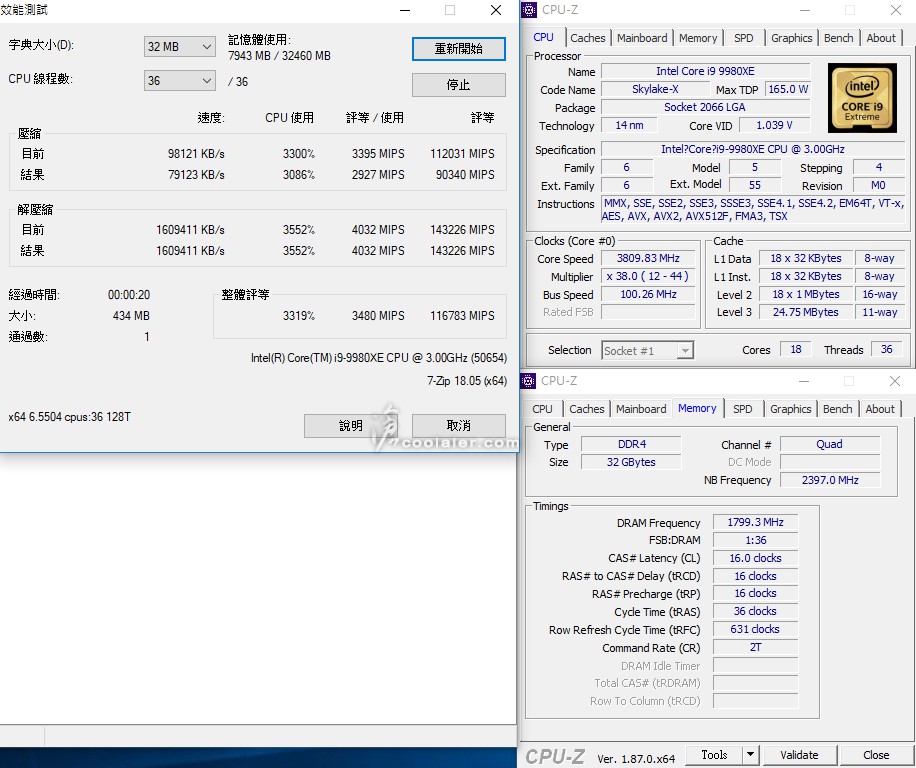
Task: Click the elapsed time value 00:00:20
Action: coord(129,295)
